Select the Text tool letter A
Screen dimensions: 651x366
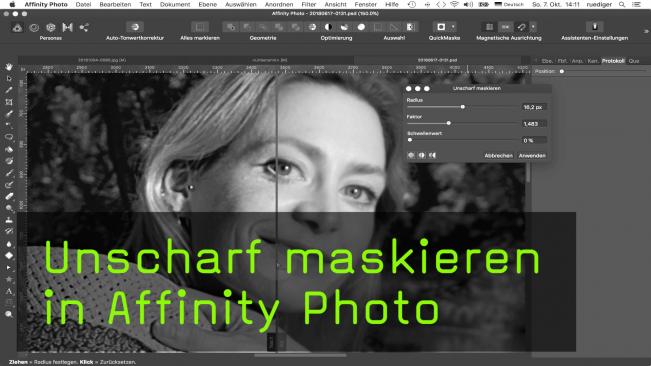coord(9,291)
